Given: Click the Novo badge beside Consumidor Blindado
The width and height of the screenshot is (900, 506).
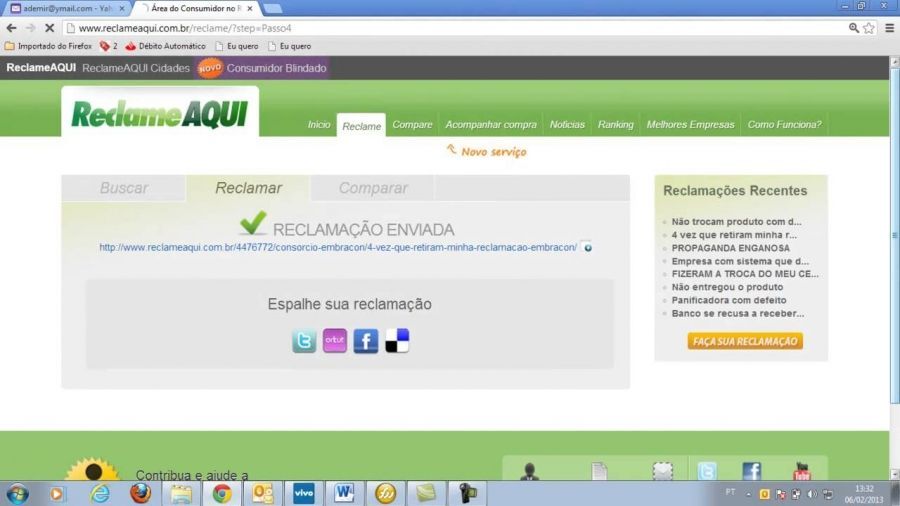Looking at the screenshot, I should pyautogui.click(x=210, y=68).
